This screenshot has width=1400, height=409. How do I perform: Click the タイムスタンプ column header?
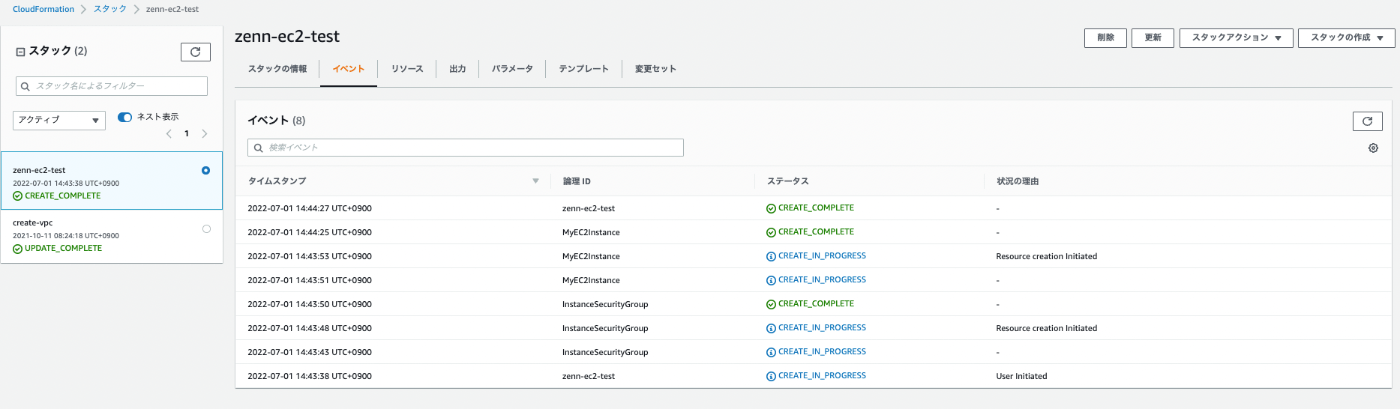coord(277,181)
